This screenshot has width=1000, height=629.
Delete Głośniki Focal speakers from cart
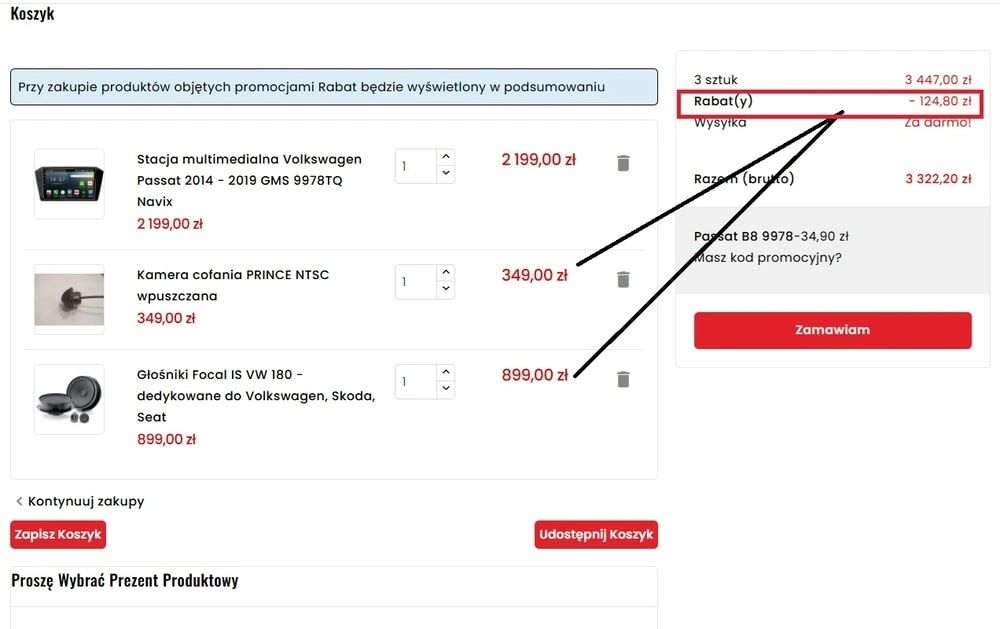coord(623,379)
